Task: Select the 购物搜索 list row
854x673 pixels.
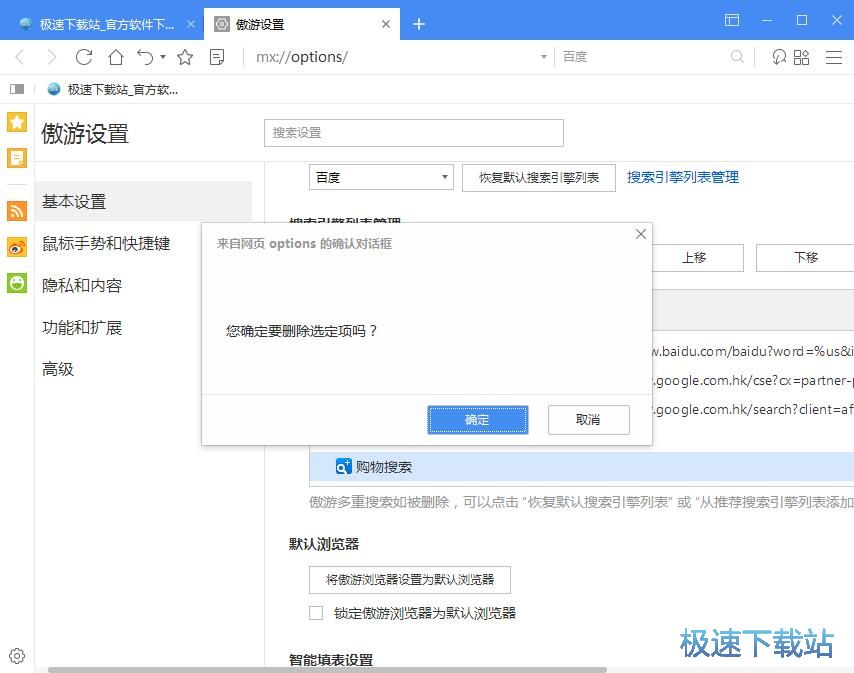Action: (581, 467)
